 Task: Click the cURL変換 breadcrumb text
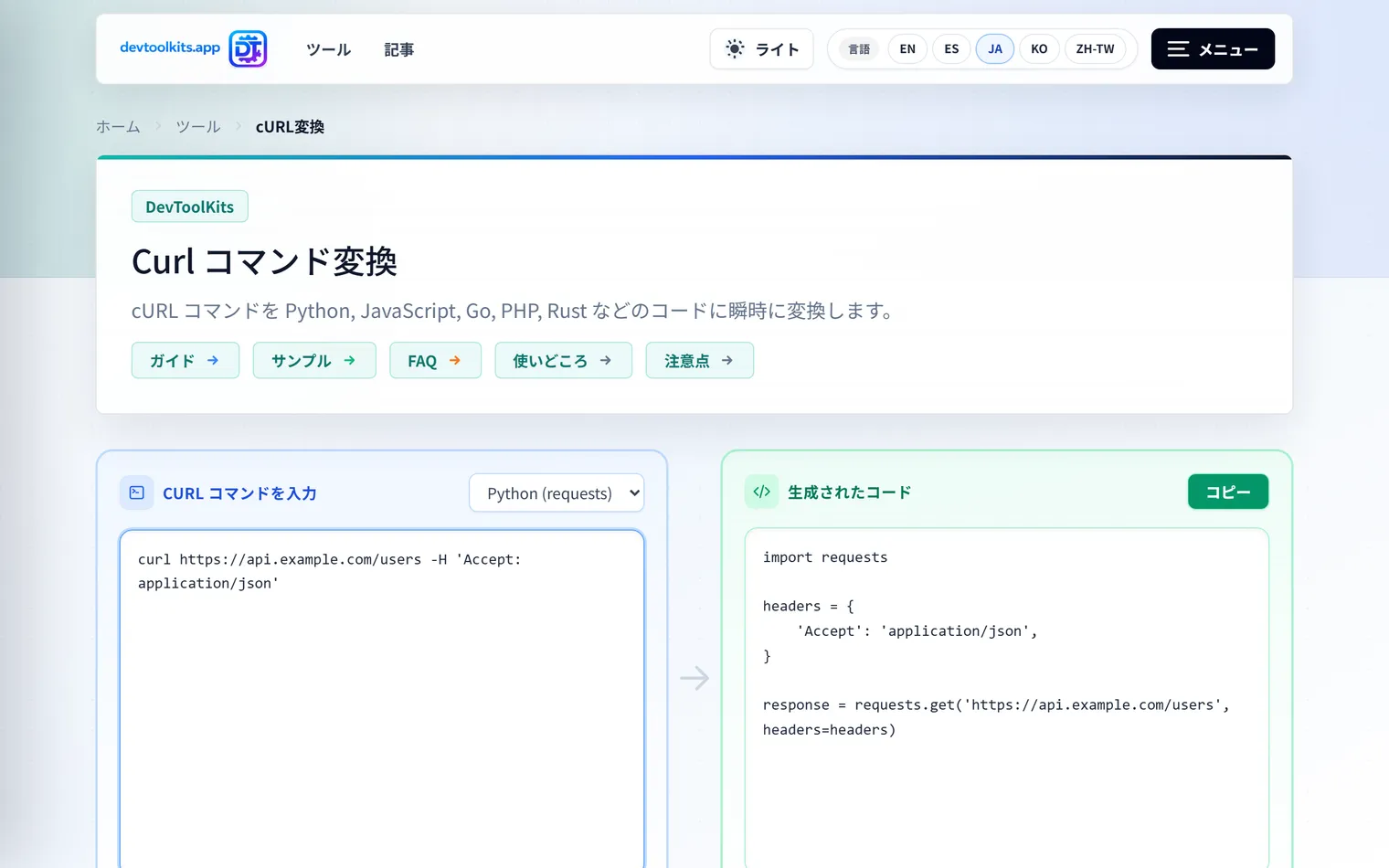tap(290, 127)
